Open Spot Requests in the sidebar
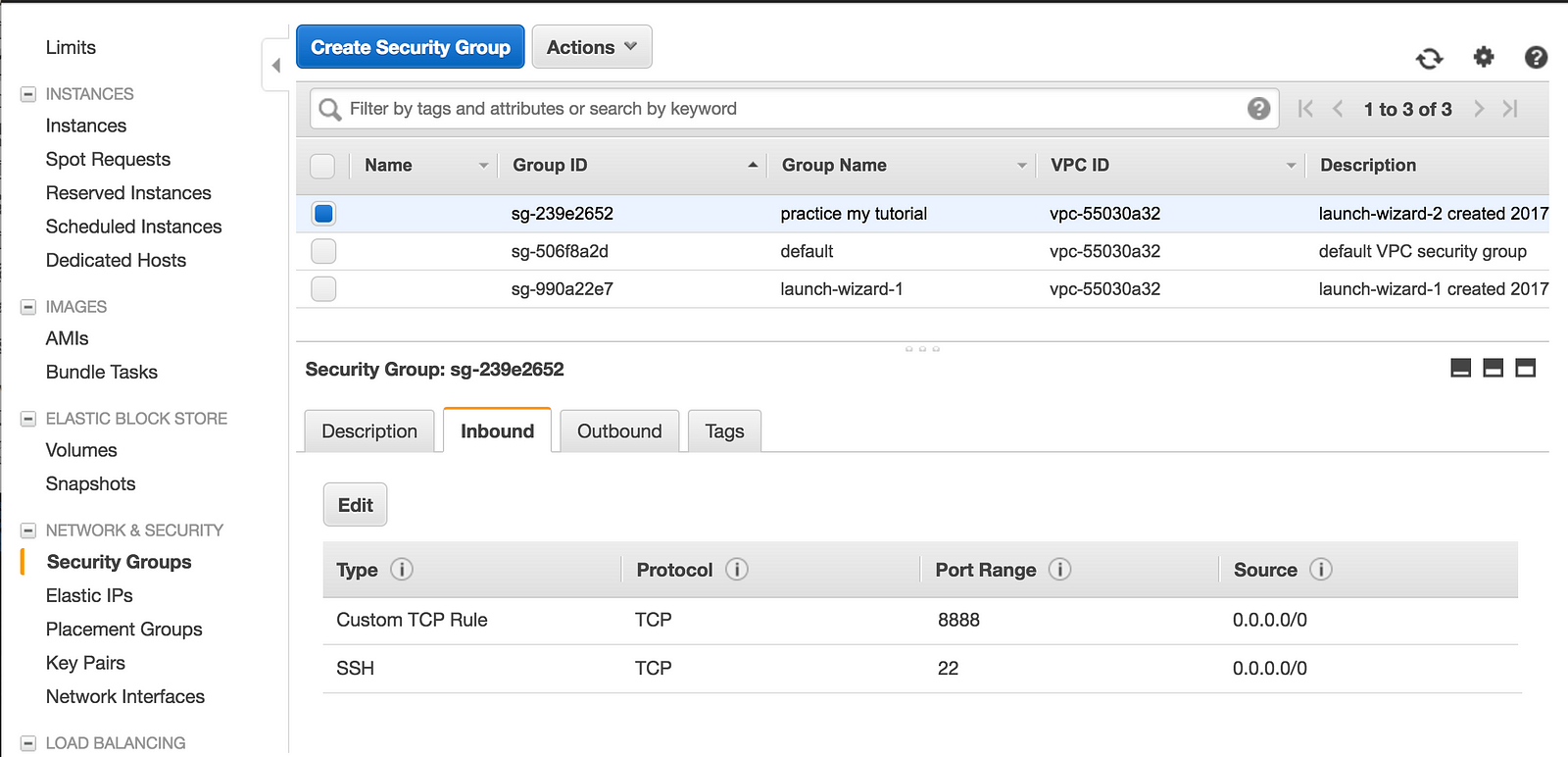The width and height of the screenshot is (1568, 757). point(108,159)
